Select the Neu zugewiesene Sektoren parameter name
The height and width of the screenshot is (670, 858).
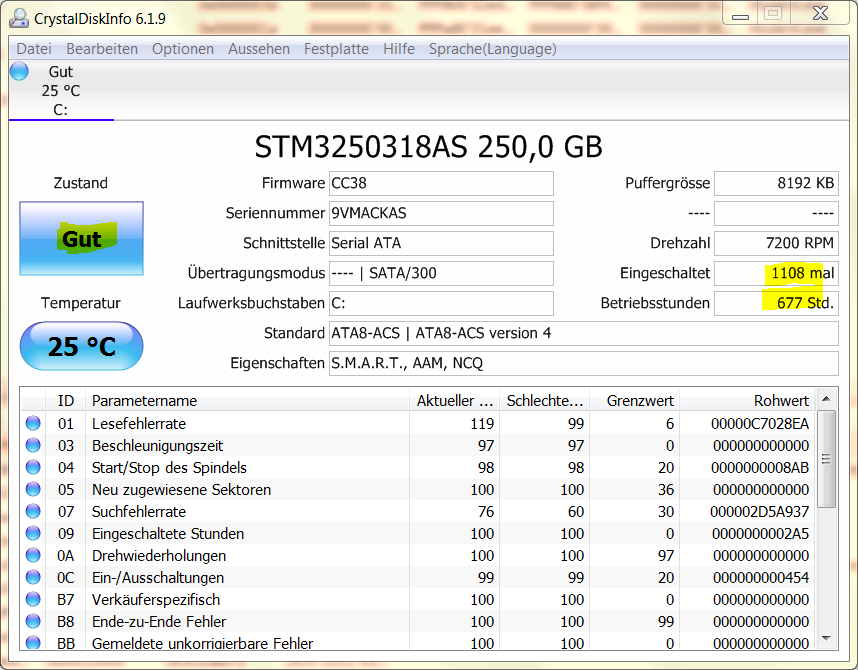point(181,489)
